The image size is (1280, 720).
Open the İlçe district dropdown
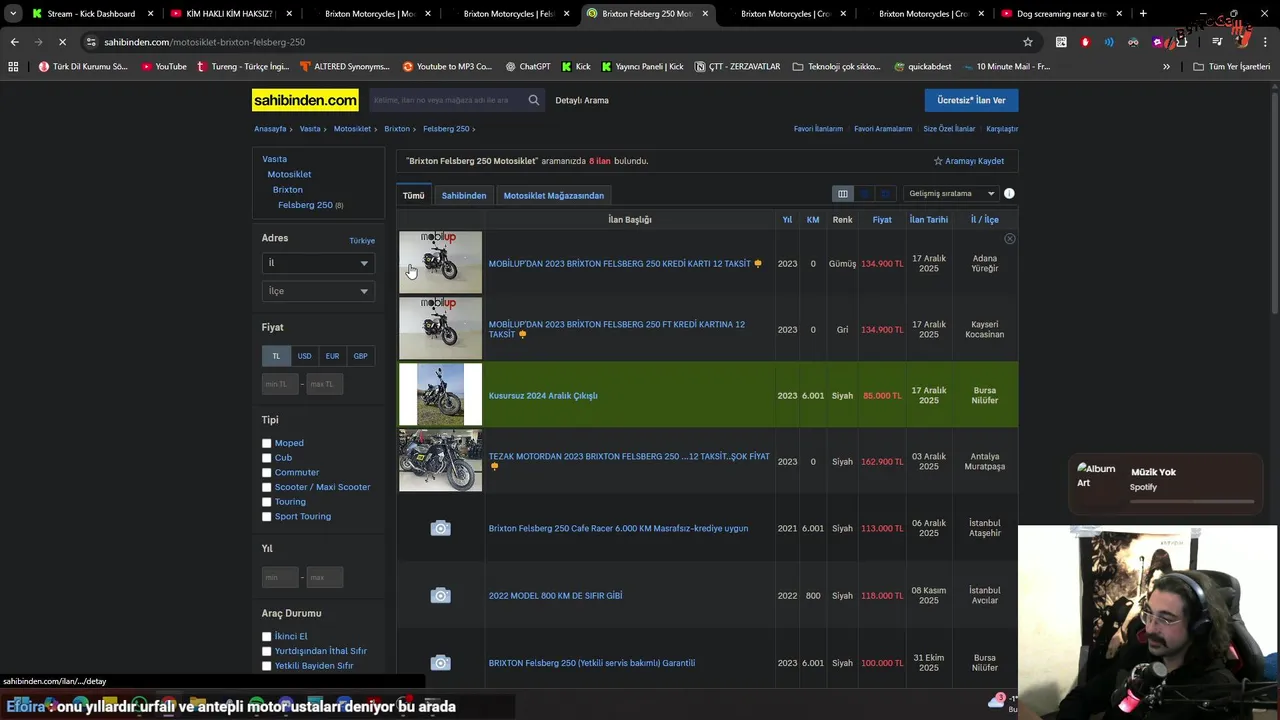click(318, 291)
